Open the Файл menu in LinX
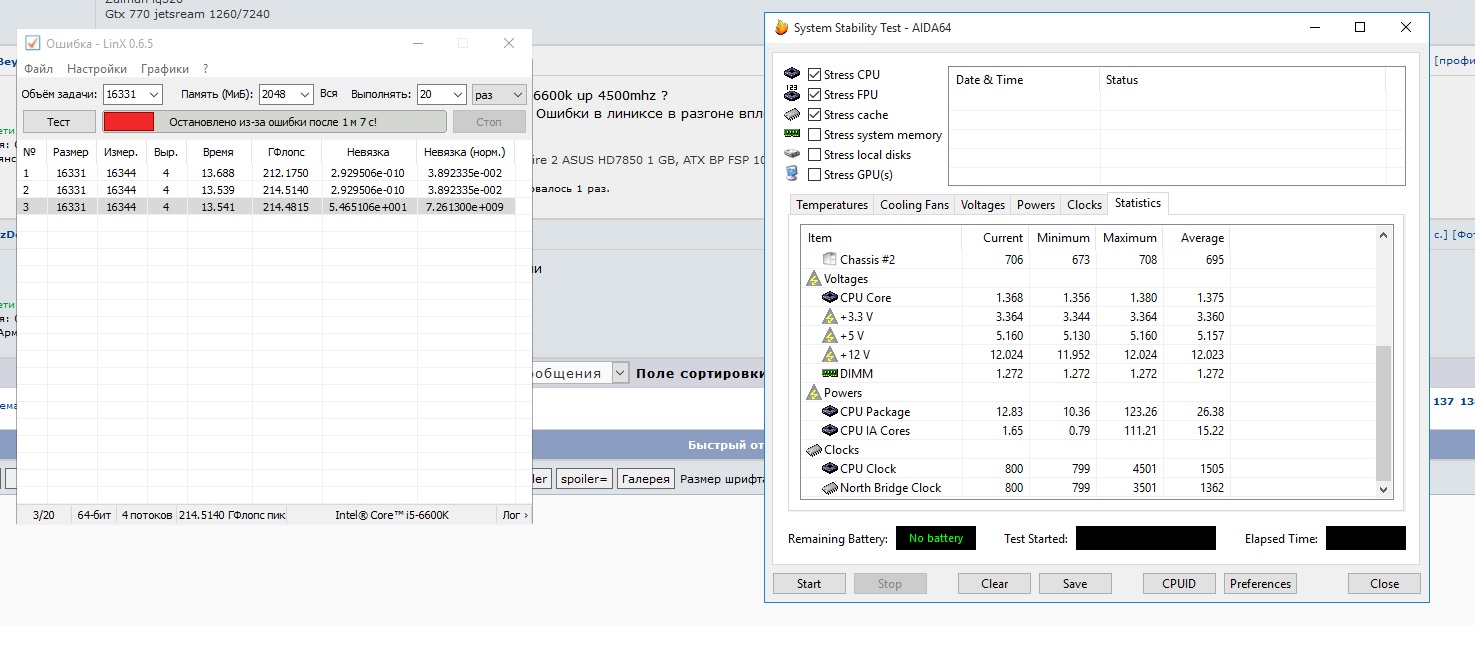The height and width of the screenshot is (648, 1475). [x=39, y=69]
